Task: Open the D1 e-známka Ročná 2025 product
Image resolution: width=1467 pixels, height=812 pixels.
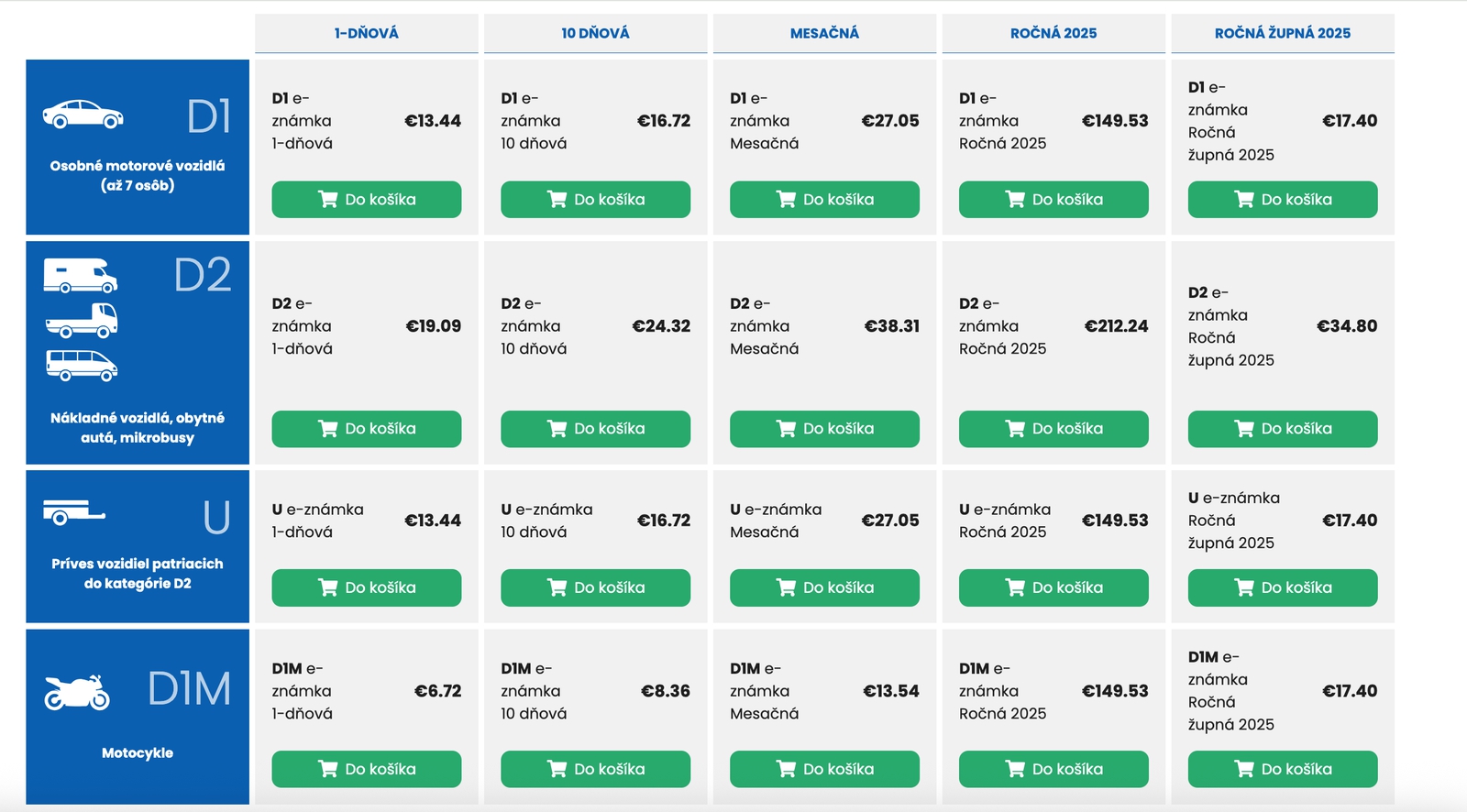Action: [1002, 121]
